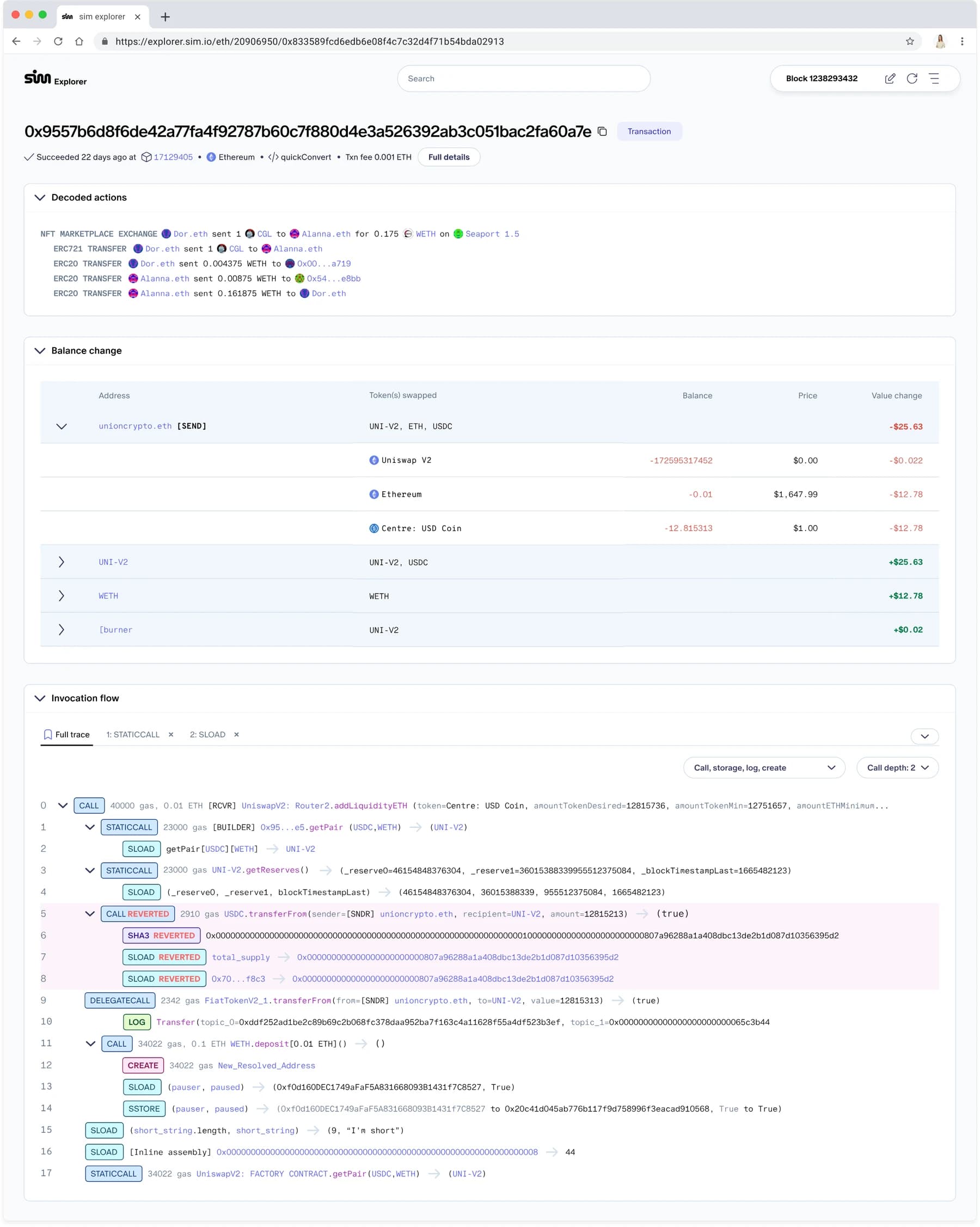
Task: Collapse the unioncrypto.eth balance row
Action: coord(62,426)
